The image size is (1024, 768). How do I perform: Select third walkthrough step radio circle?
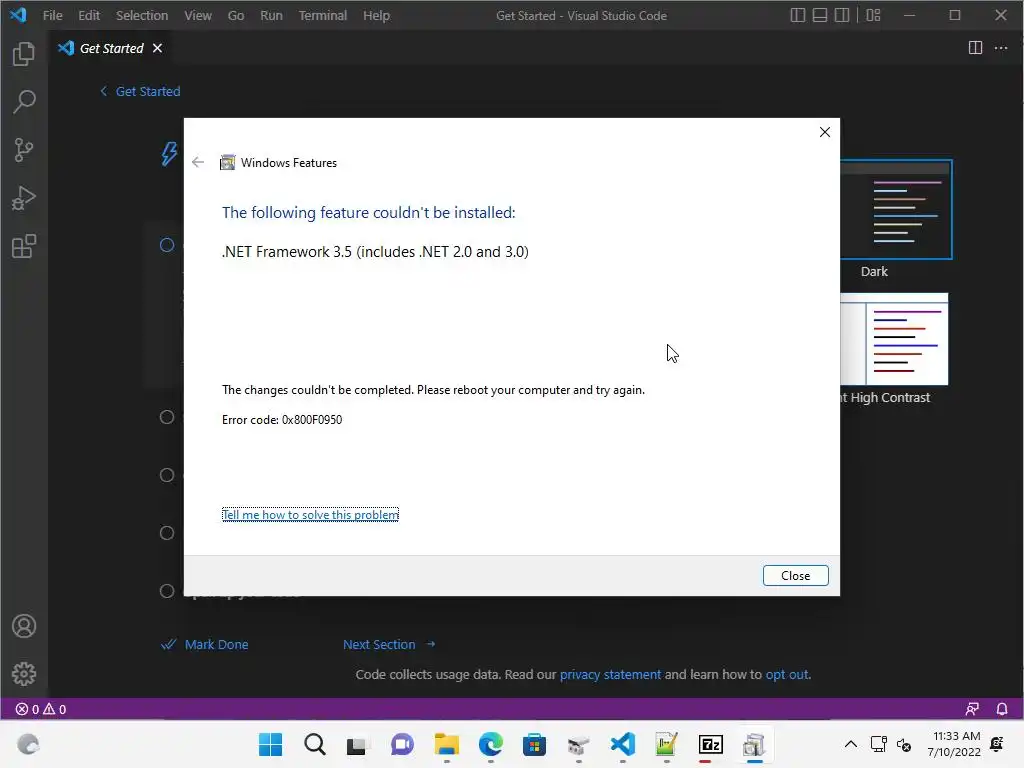coord(167,475)
